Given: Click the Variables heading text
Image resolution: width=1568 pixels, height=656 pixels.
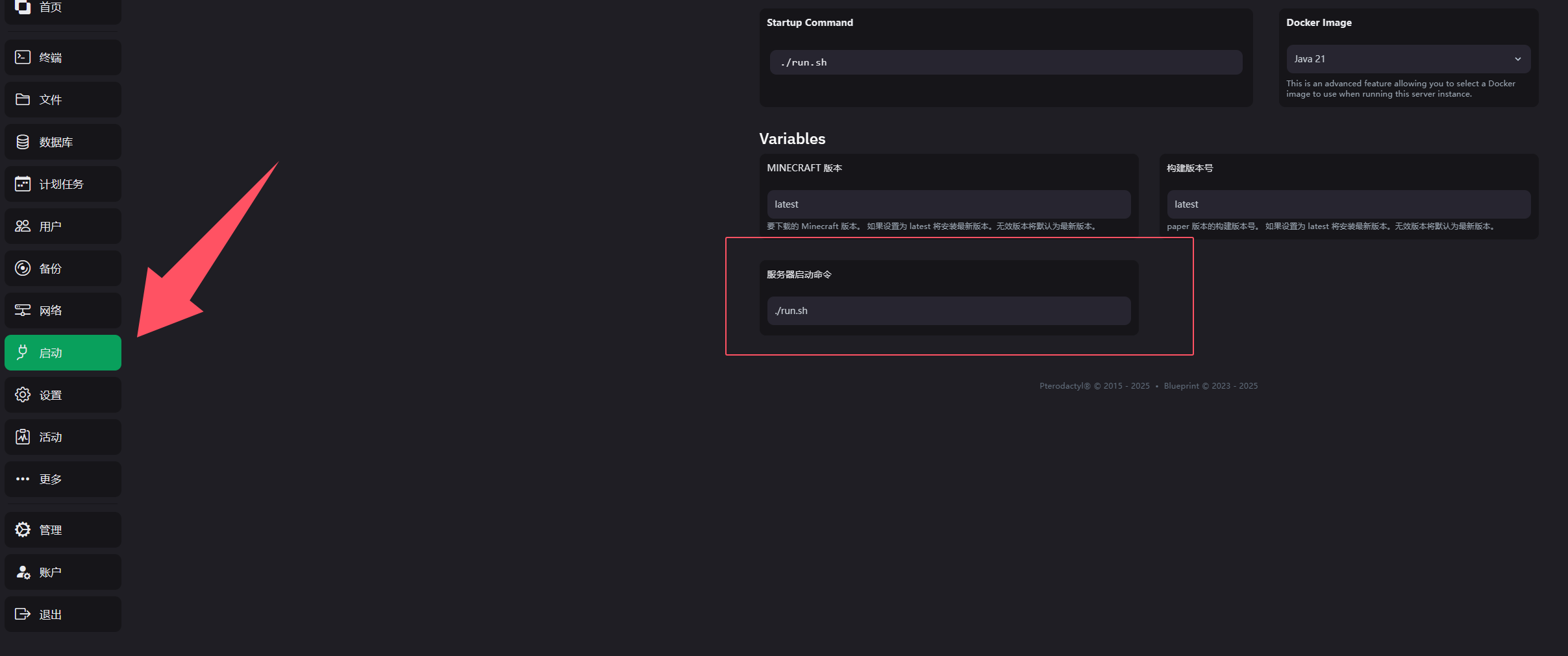Looking at the screenshot, I should coord(792,139).
